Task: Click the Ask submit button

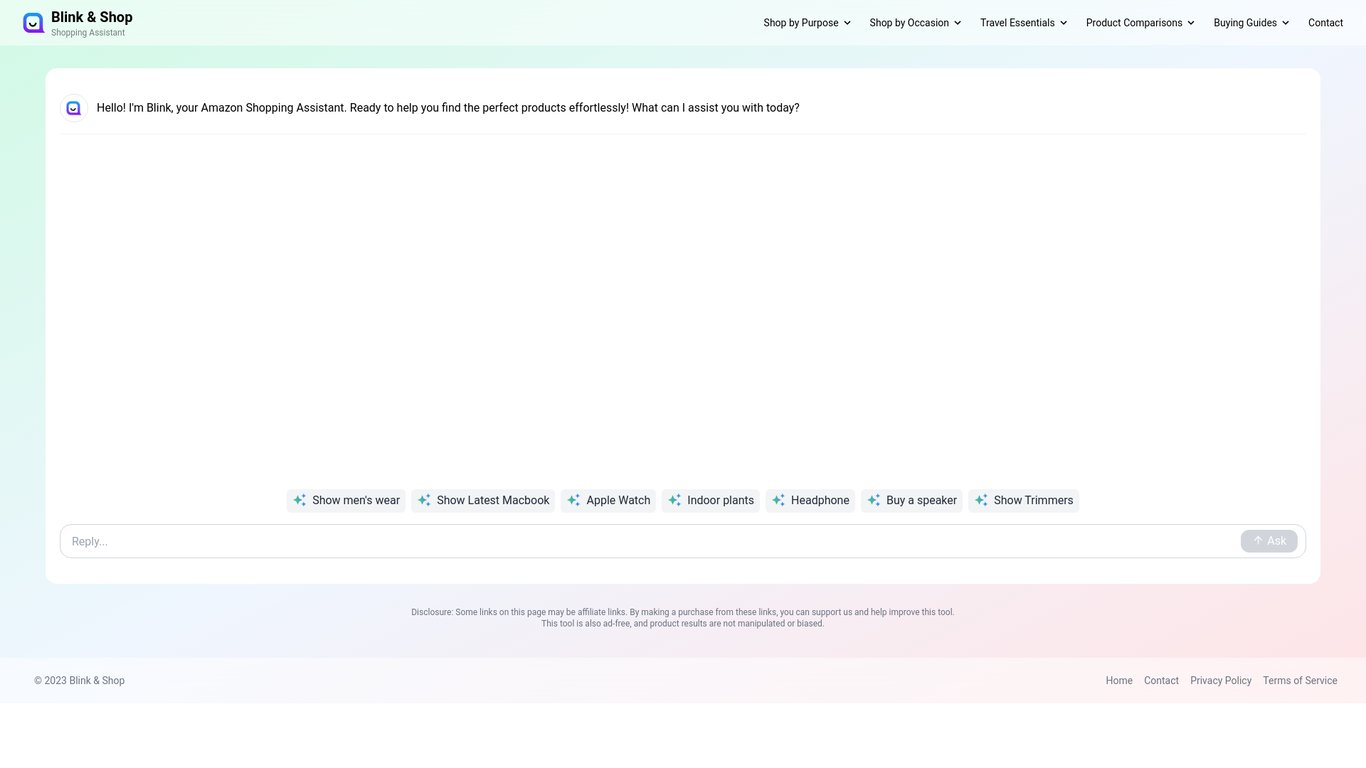Action: [x=1269, y=541]
